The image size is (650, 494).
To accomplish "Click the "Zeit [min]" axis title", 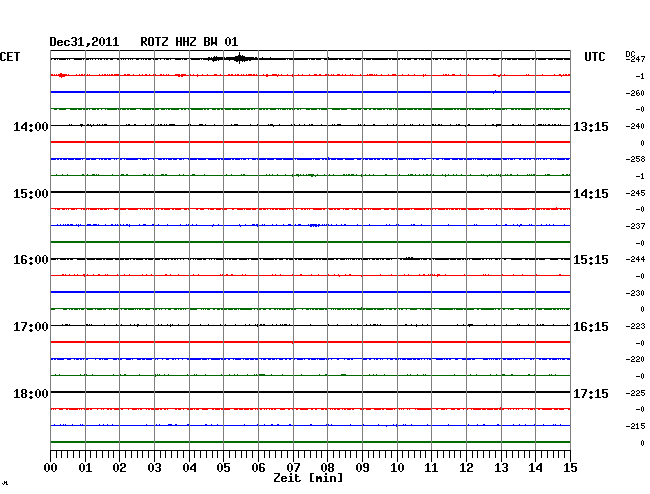I will [x=308, y=478].
